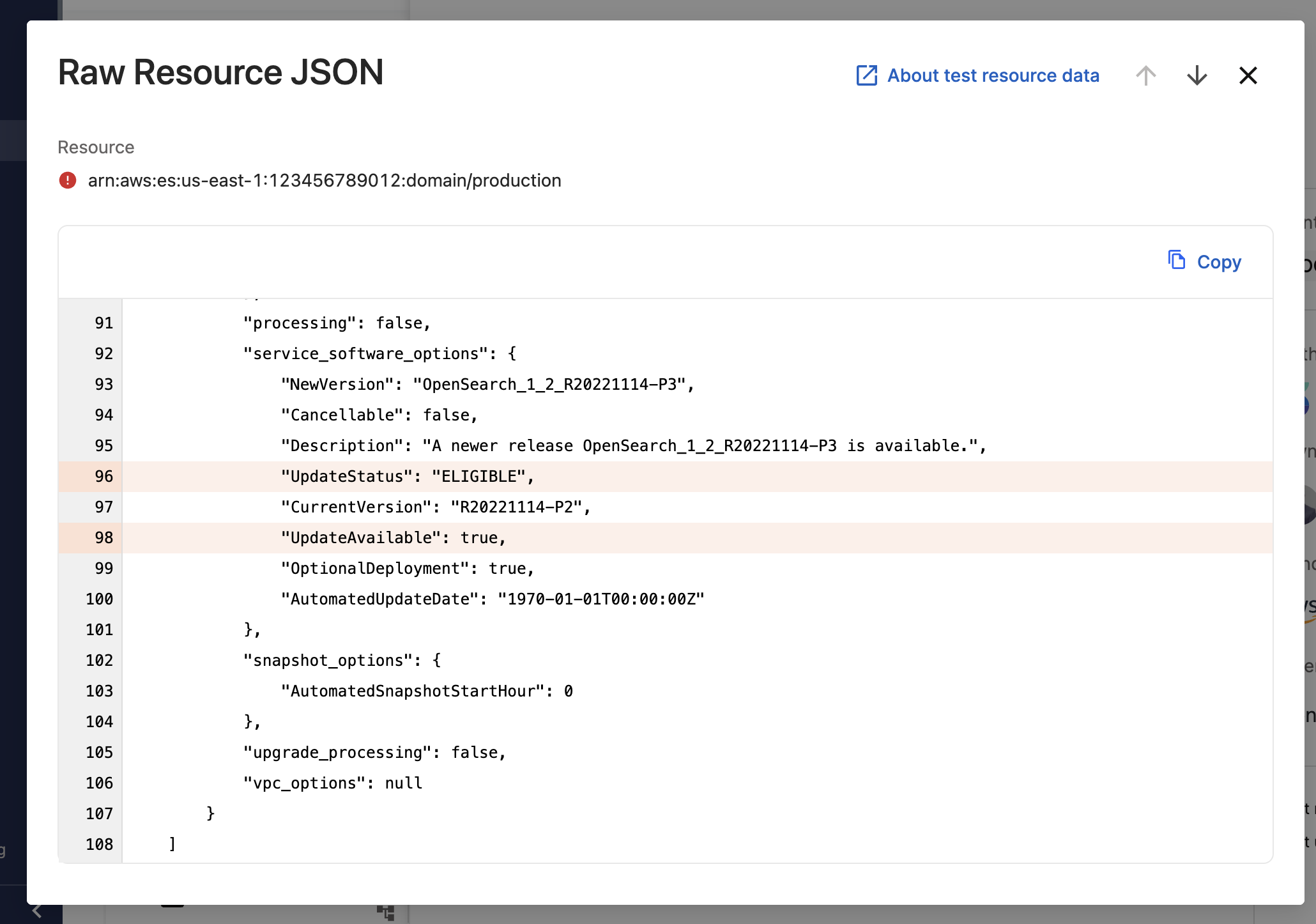1316x924 pixels.
Task: Click the service_software_options opening line
Action: pos(379,354)
